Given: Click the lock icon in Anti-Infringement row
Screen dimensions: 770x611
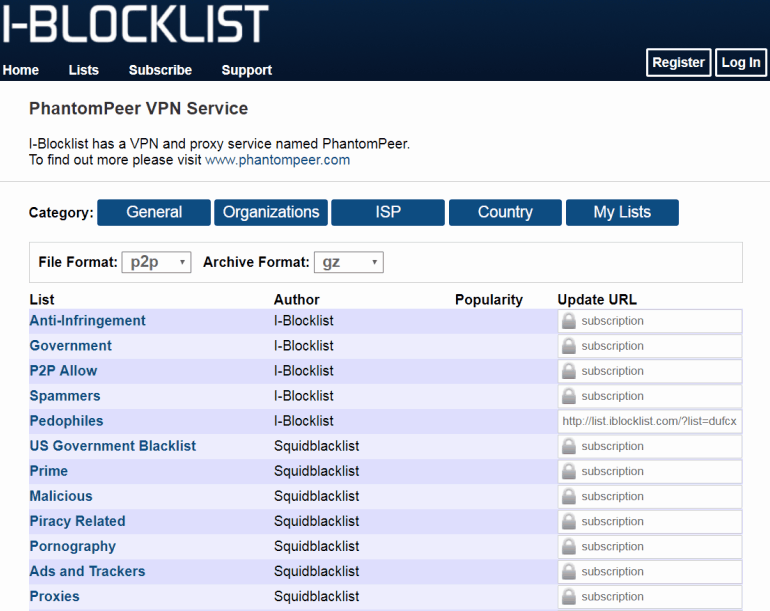Looking at the screenshot, I should [569, 321].
